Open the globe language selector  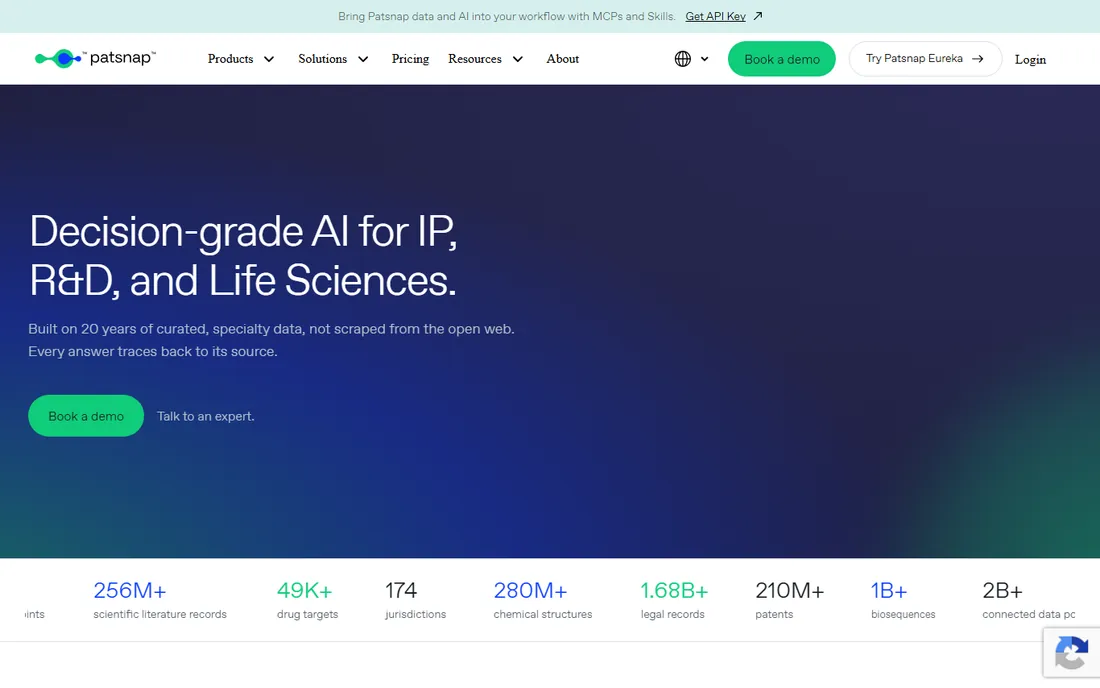(683, 59)
